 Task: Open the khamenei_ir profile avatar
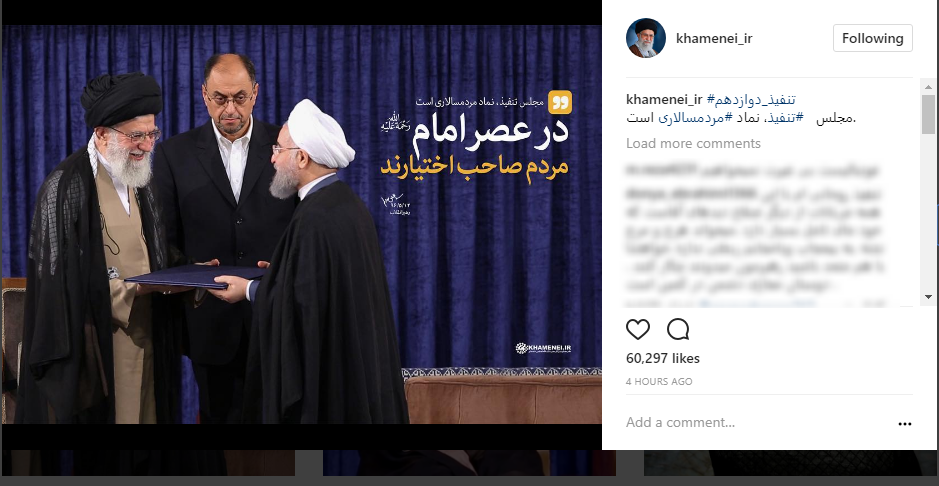coord(646,38)
